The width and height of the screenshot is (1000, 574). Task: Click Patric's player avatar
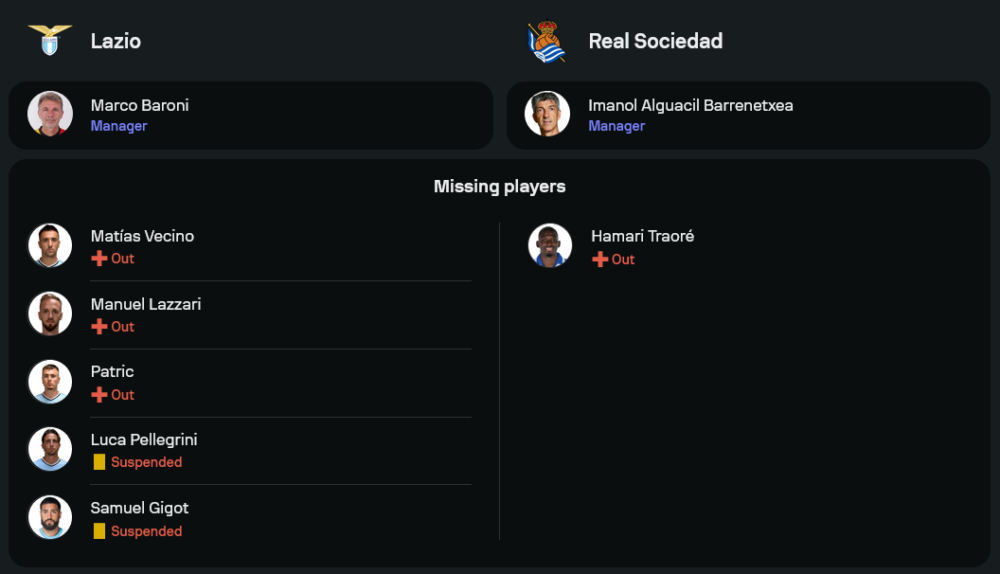50,381
